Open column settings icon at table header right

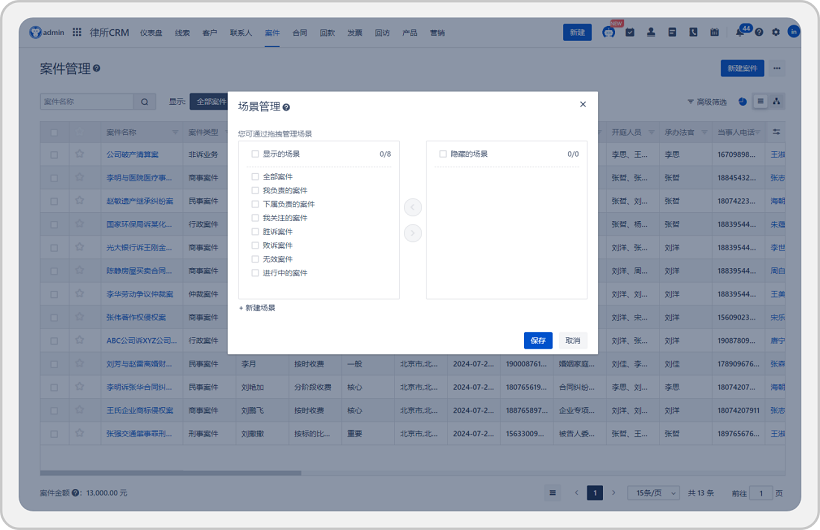(777, 132)
